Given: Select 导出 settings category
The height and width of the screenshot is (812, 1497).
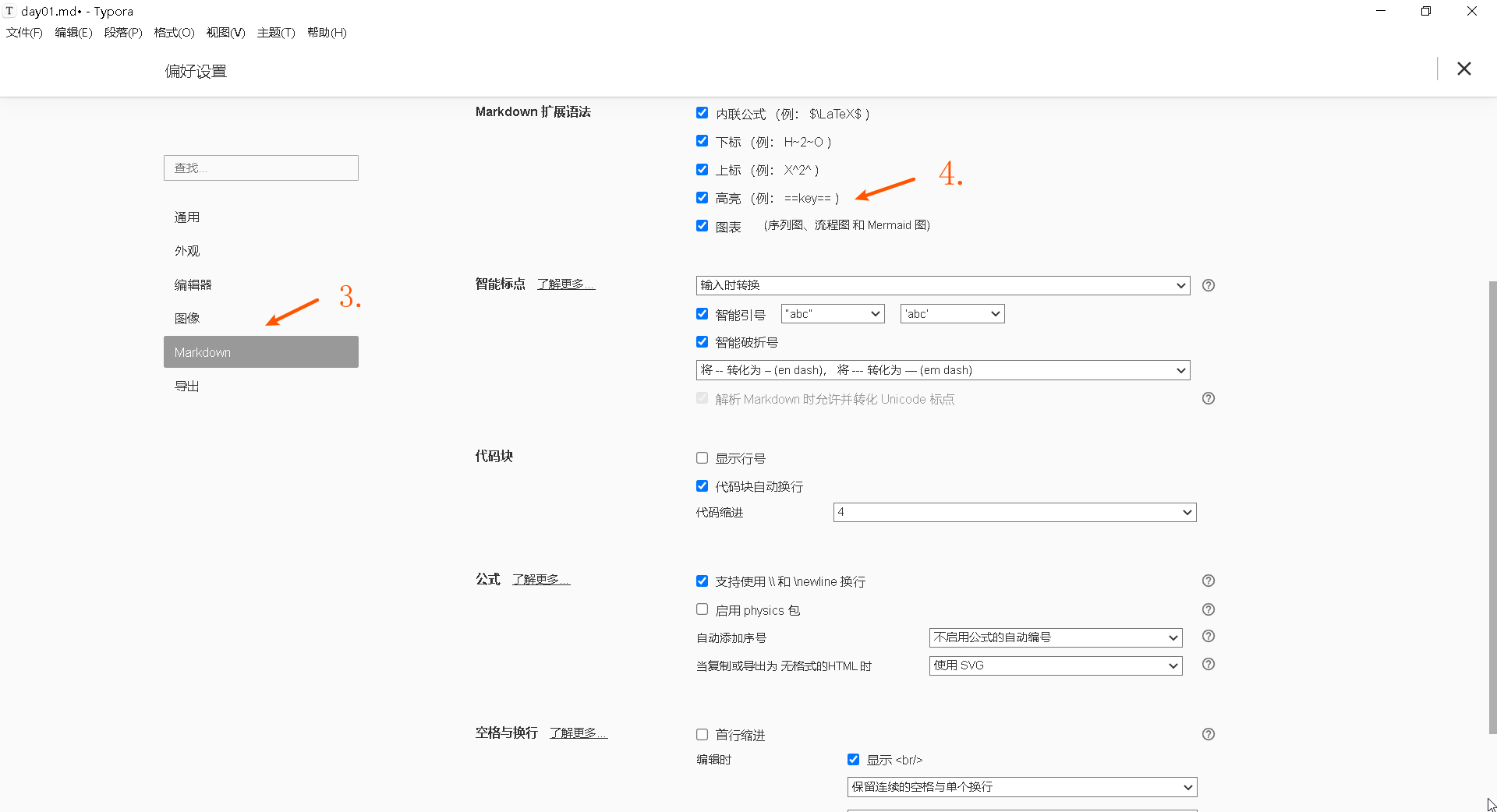Looking at the screenshot, I should tap(261, 387).
